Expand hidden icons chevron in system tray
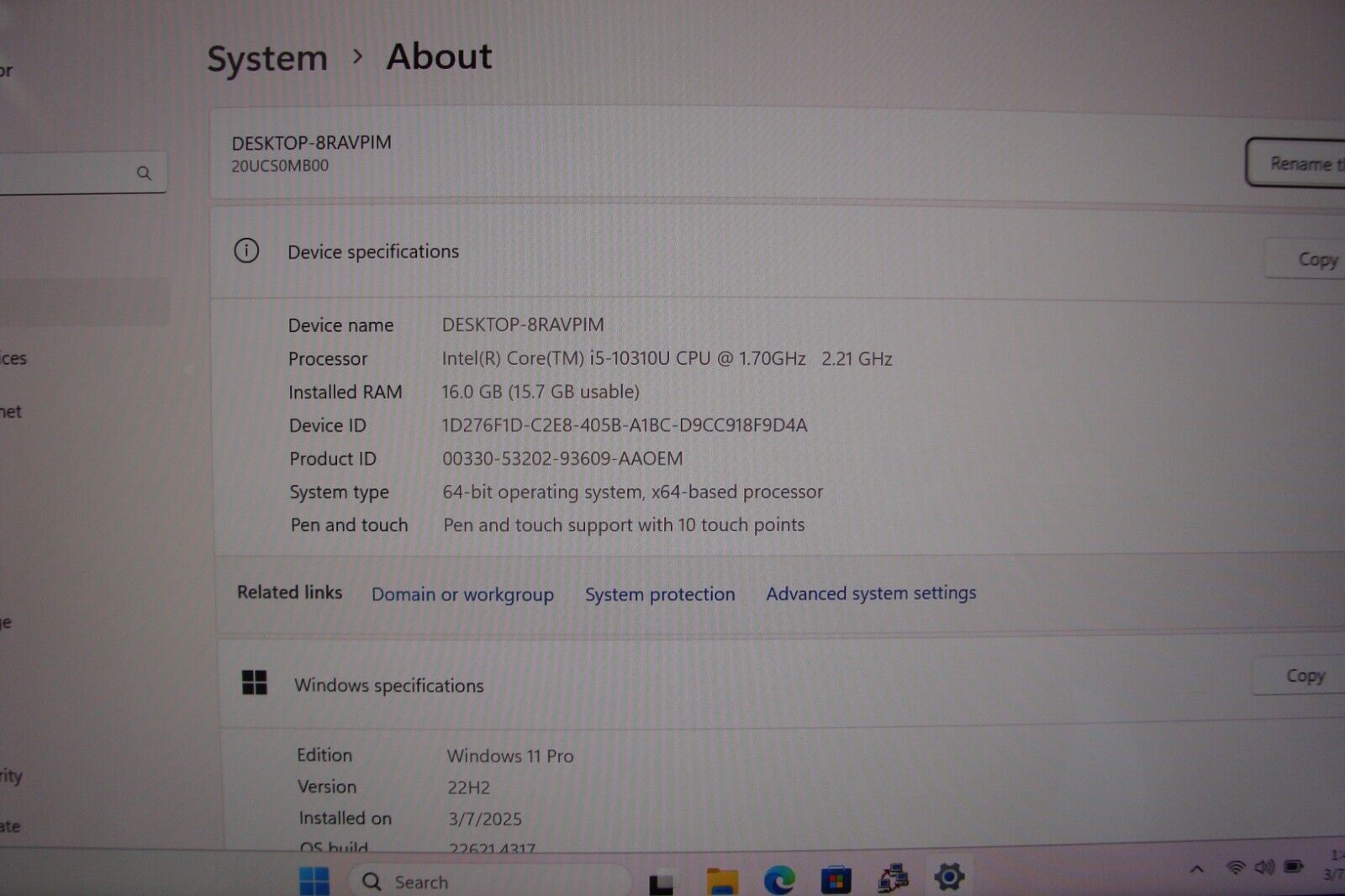 pyautogui.click(x=1197, y=868)
